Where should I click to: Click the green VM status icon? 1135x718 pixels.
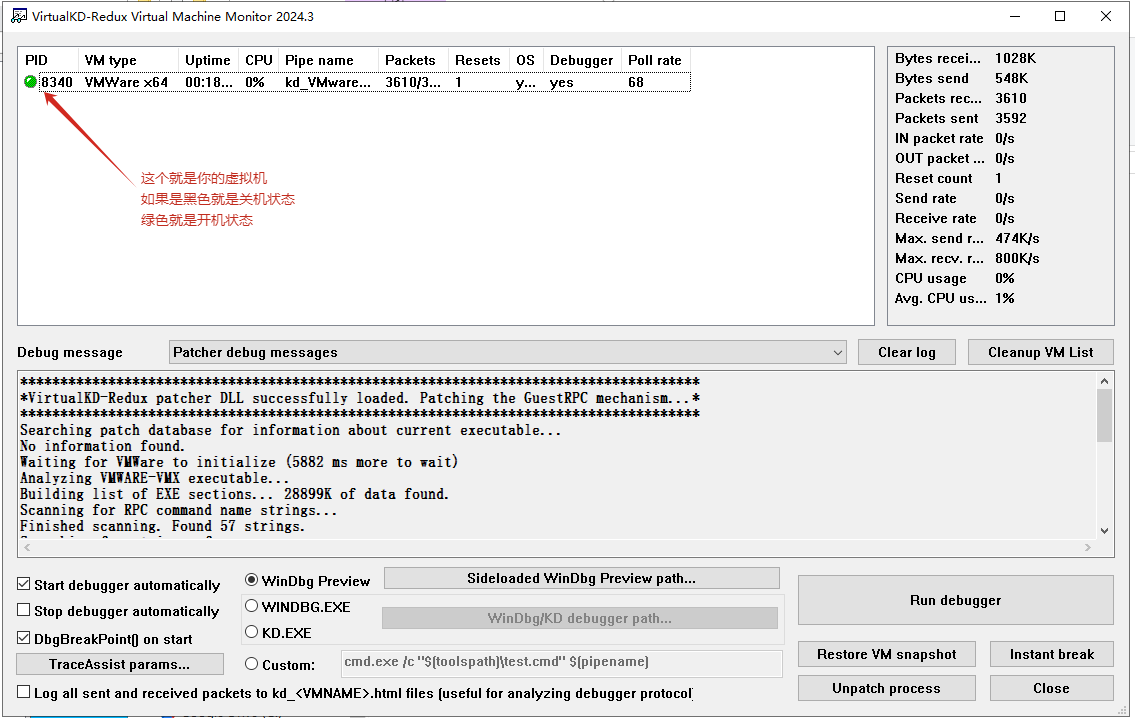point(30,82)
